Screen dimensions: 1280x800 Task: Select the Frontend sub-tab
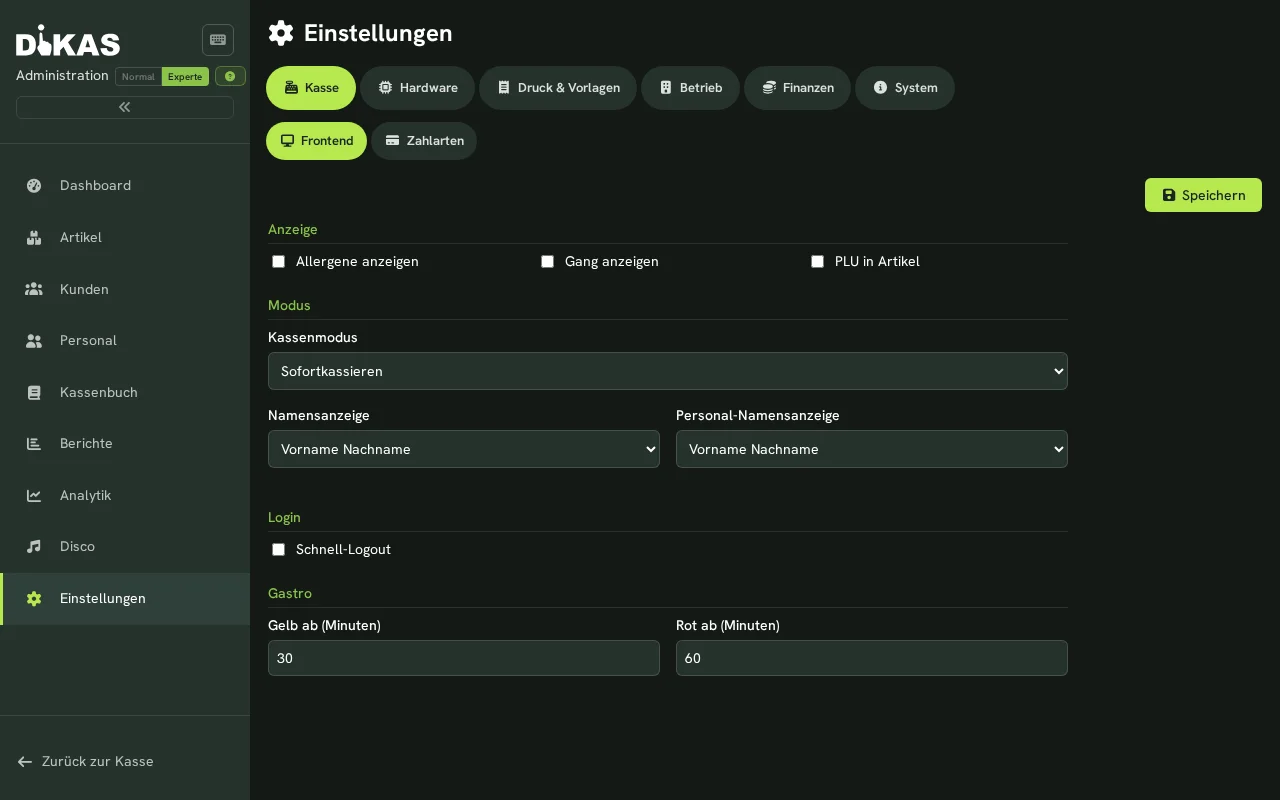tap(316, 141)
